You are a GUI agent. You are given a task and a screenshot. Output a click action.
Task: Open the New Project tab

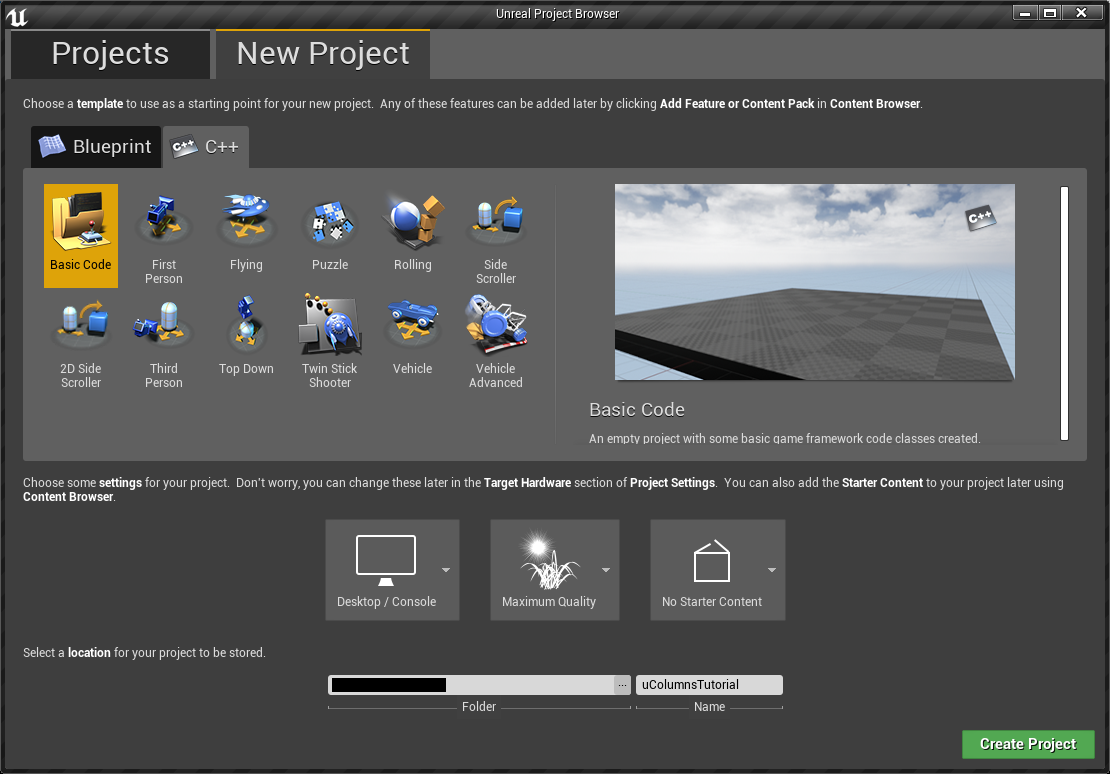coord(323,54)
